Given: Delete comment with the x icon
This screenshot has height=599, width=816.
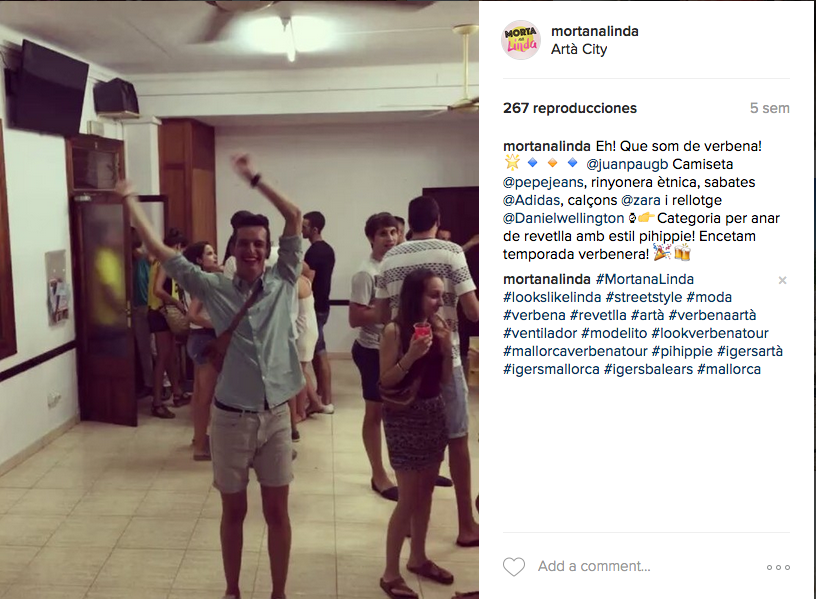Looking at the screenshot, I should (x=782, y=281).
